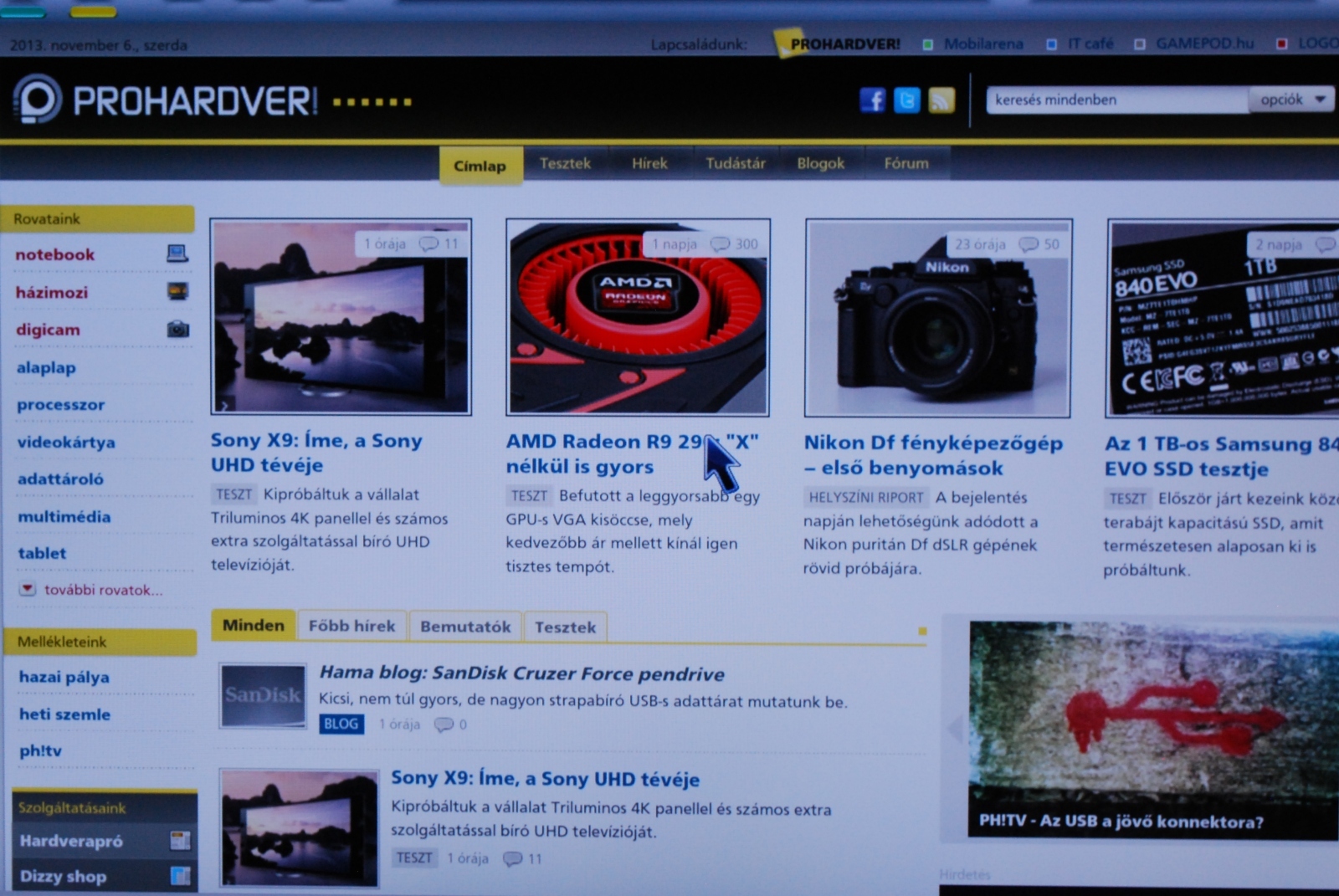
Task: Open the IT café site link
Action: point(1090,44)
